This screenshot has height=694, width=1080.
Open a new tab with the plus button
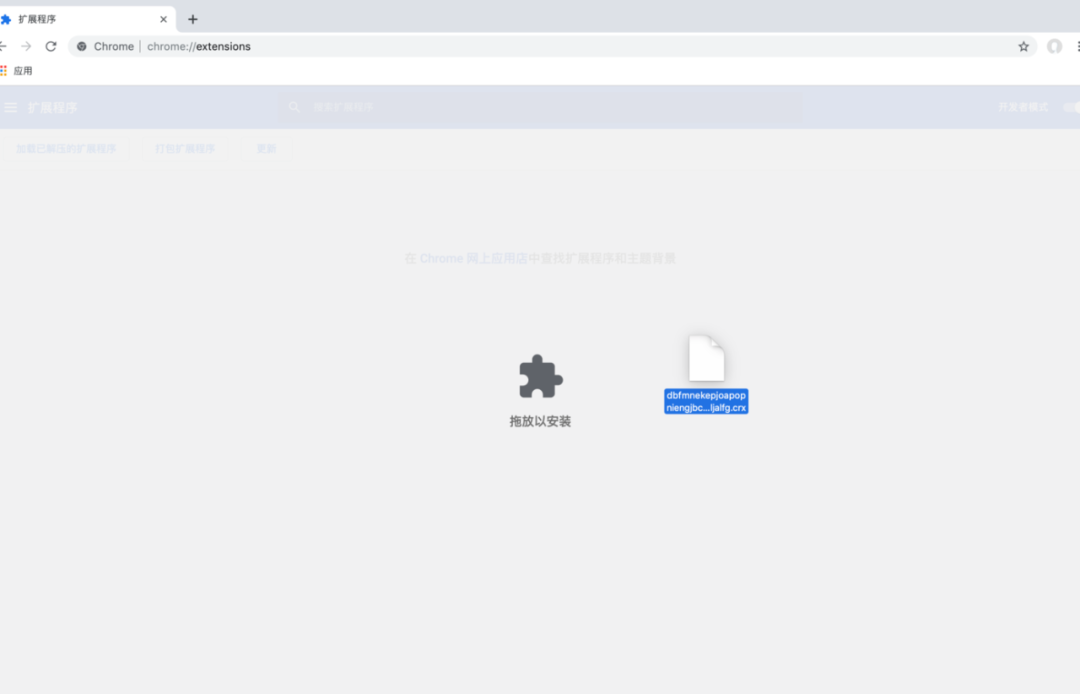[x=192, y=19]
